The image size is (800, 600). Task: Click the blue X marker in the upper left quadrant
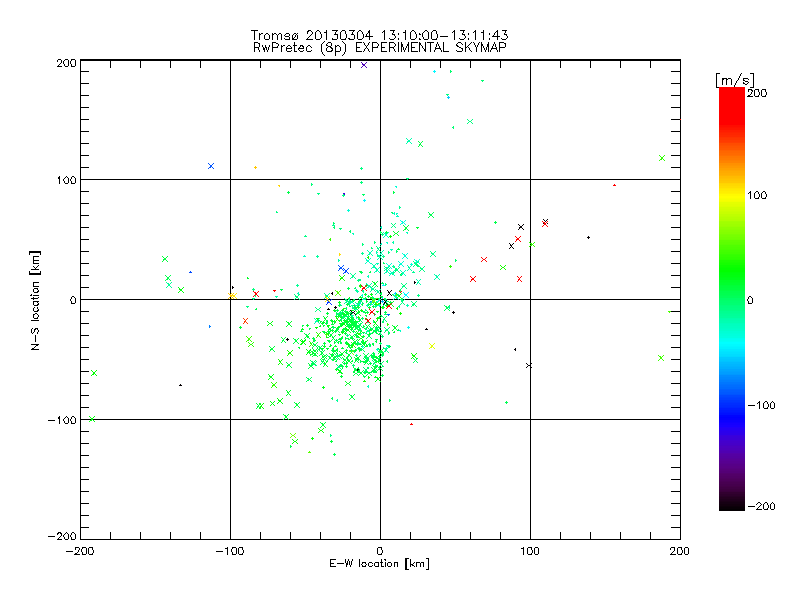click(x=211, y=166)
